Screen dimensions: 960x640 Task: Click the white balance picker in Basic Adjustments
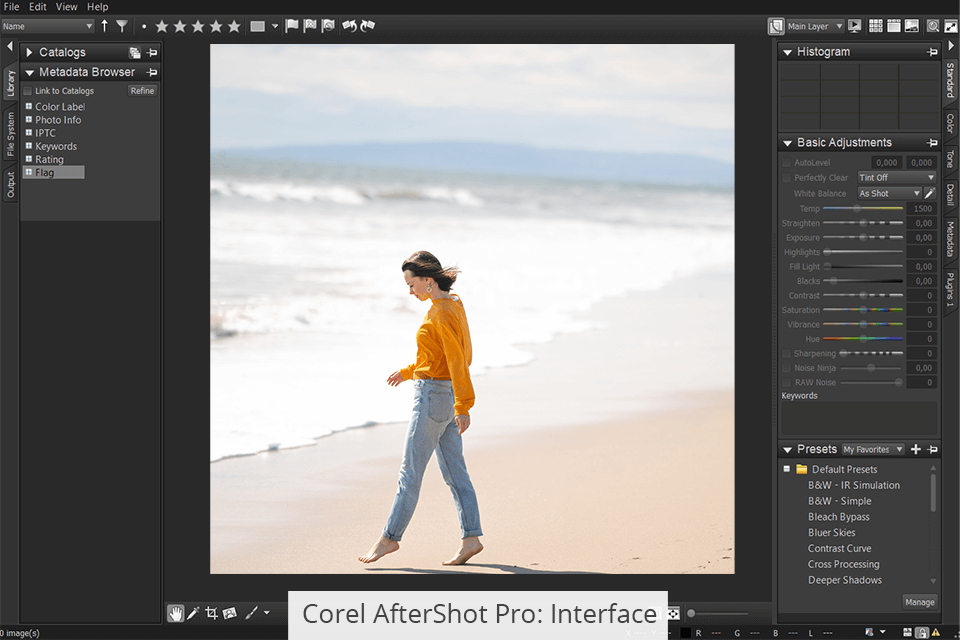point(929,193)
